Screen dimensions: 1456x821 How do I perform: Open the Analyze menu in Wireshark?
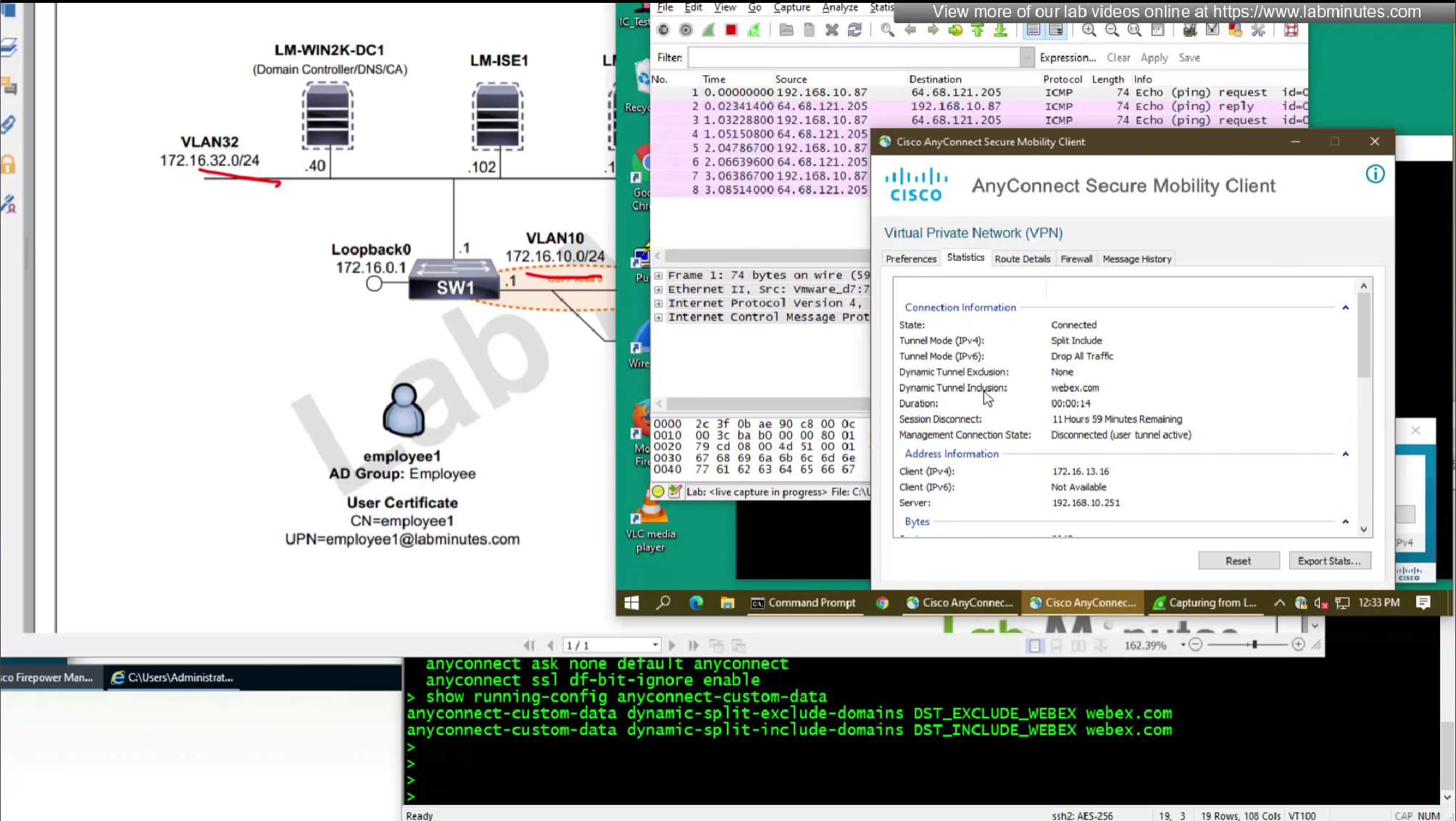tap(839, 7)
